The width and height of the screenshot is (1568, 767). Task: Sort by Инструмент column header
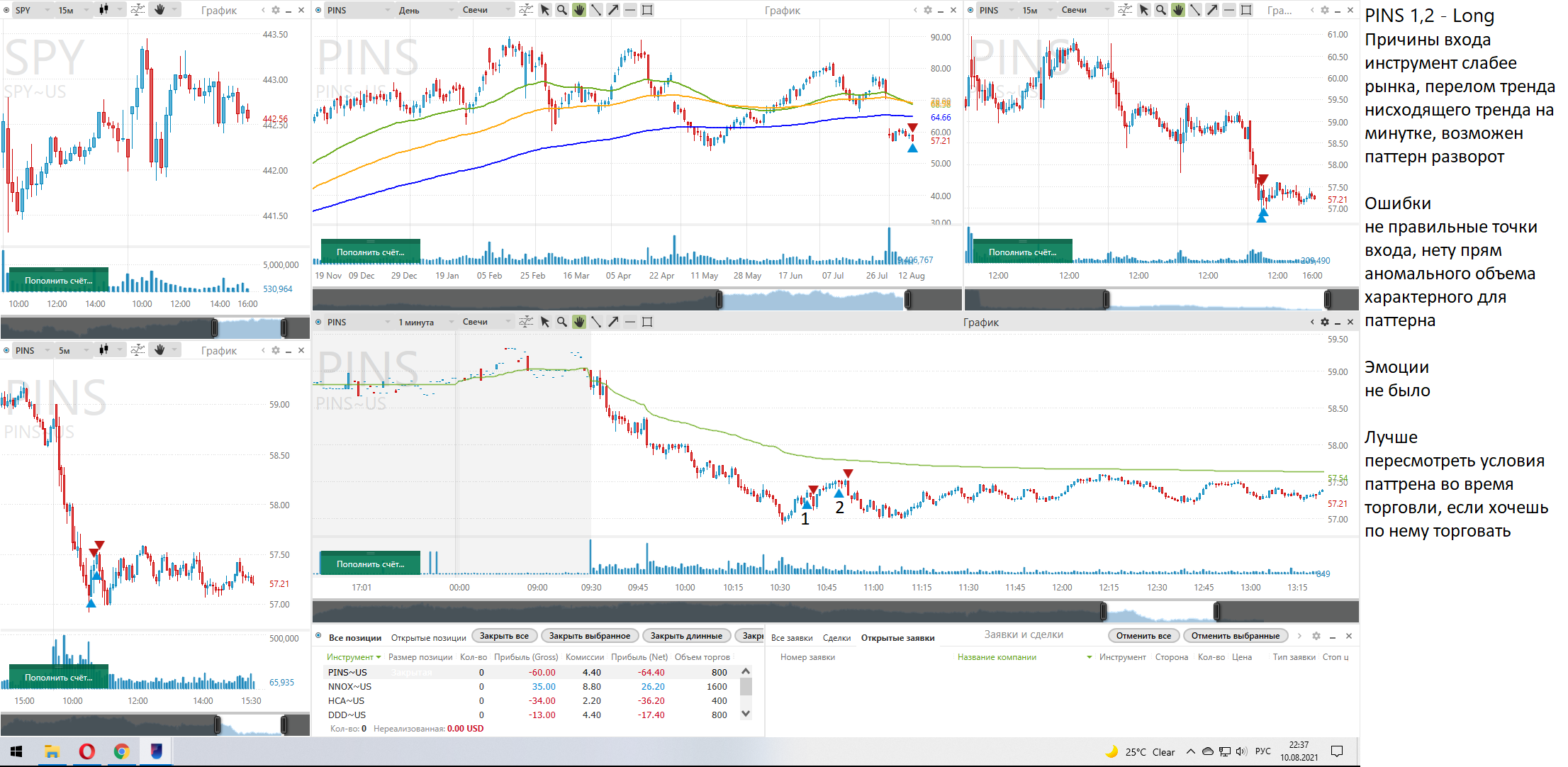(x=354, y=657)
